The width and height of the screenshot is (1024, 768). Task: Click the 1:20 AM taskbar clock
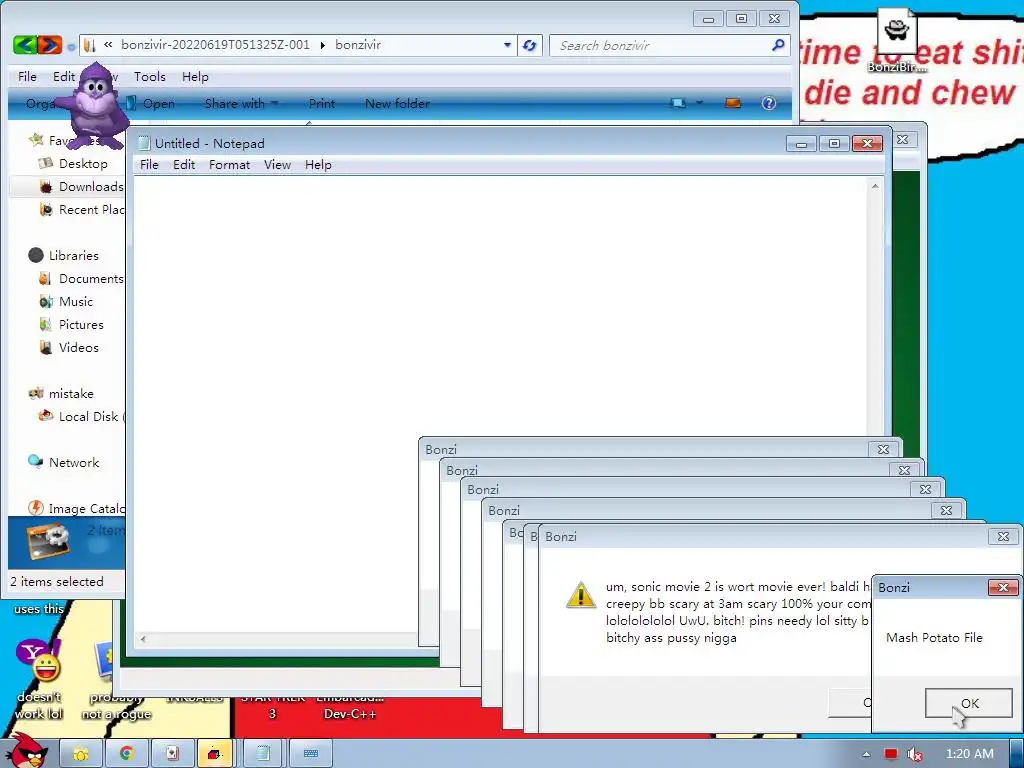click(x=970, y=754)
